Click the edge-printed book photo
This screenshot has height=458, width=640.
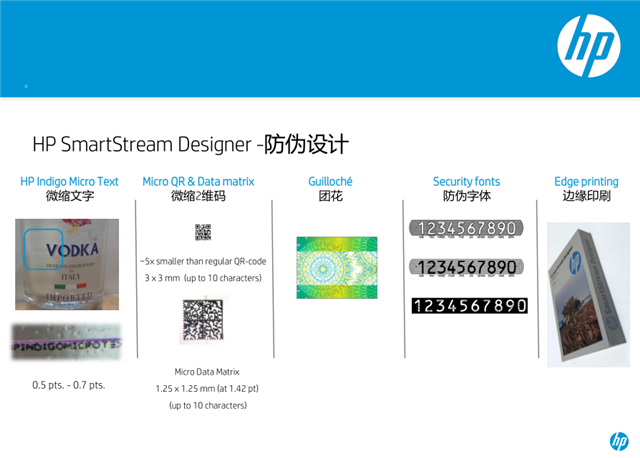coord(588,295)
